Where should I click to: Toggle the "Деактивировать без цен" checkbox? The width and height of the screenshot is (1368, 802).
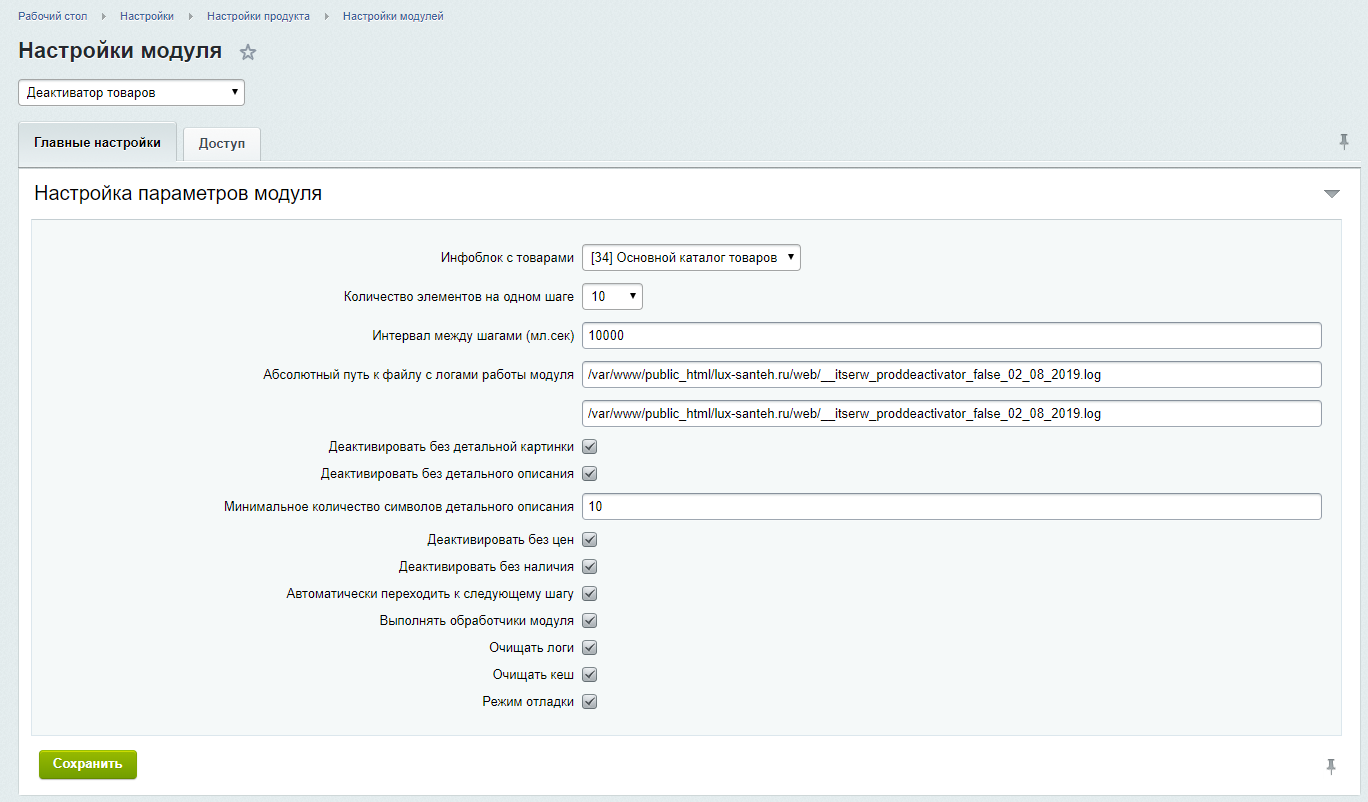[590, 540]
